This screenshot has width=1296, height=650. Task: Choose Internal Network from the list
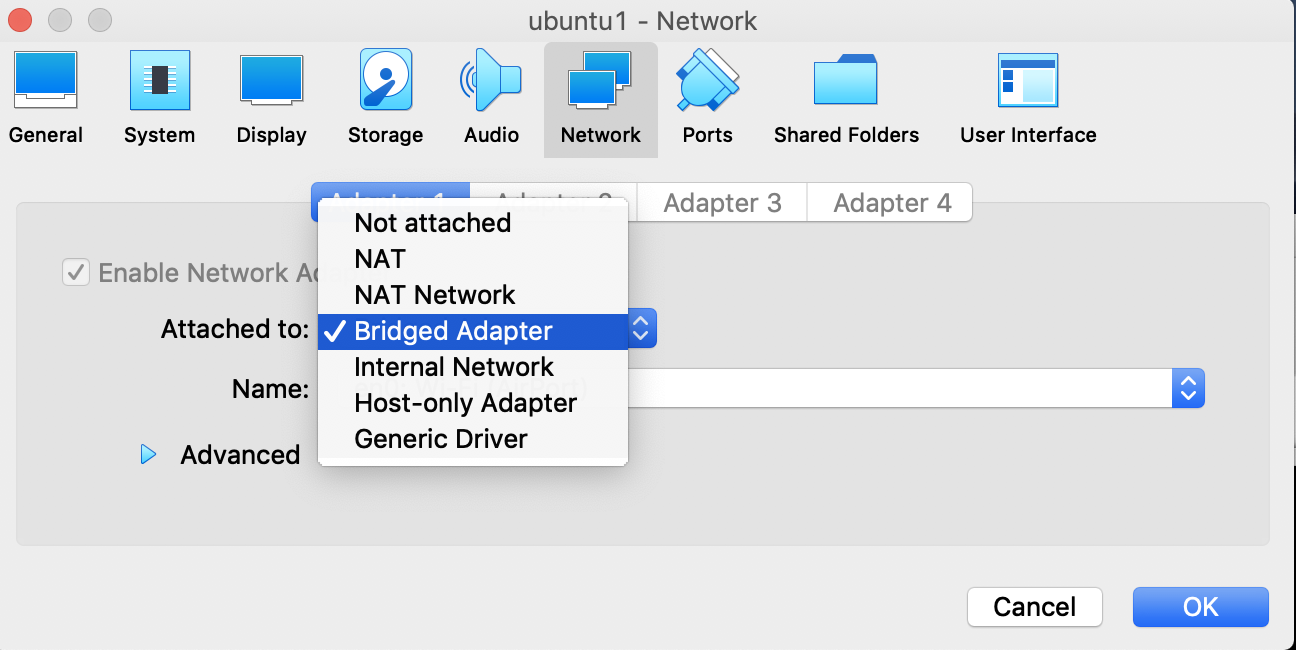tap(473, 367)
